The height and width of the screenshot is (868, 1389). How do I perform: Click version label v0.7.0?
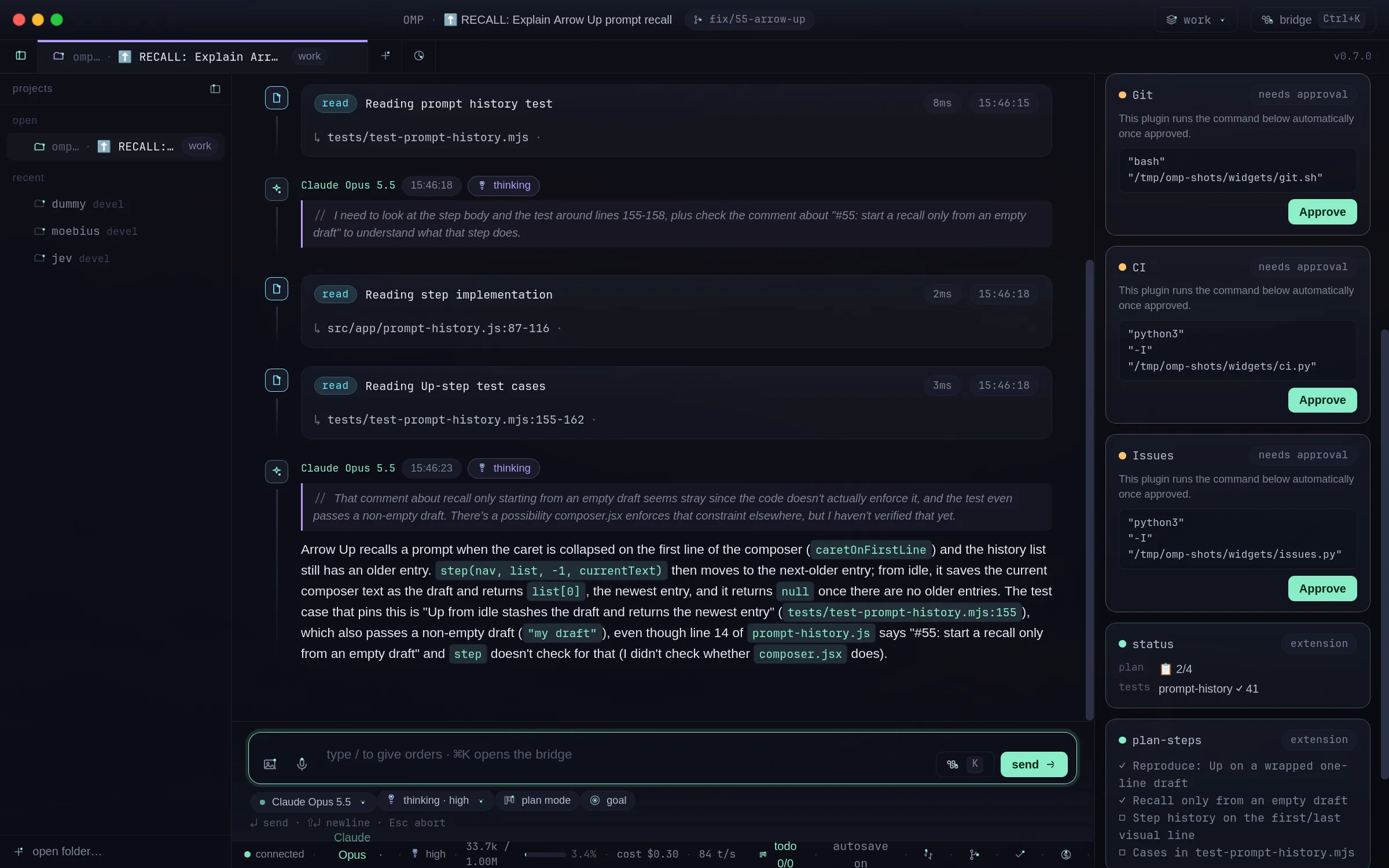pos(1352,56)
